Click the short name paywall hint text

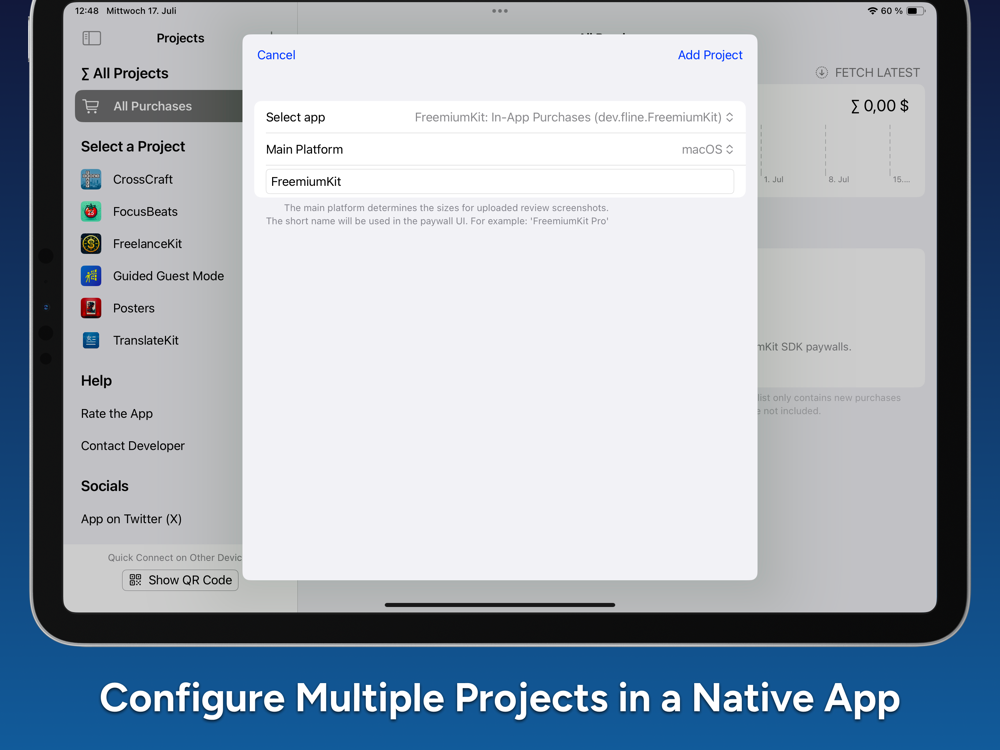tap(437, 221)
